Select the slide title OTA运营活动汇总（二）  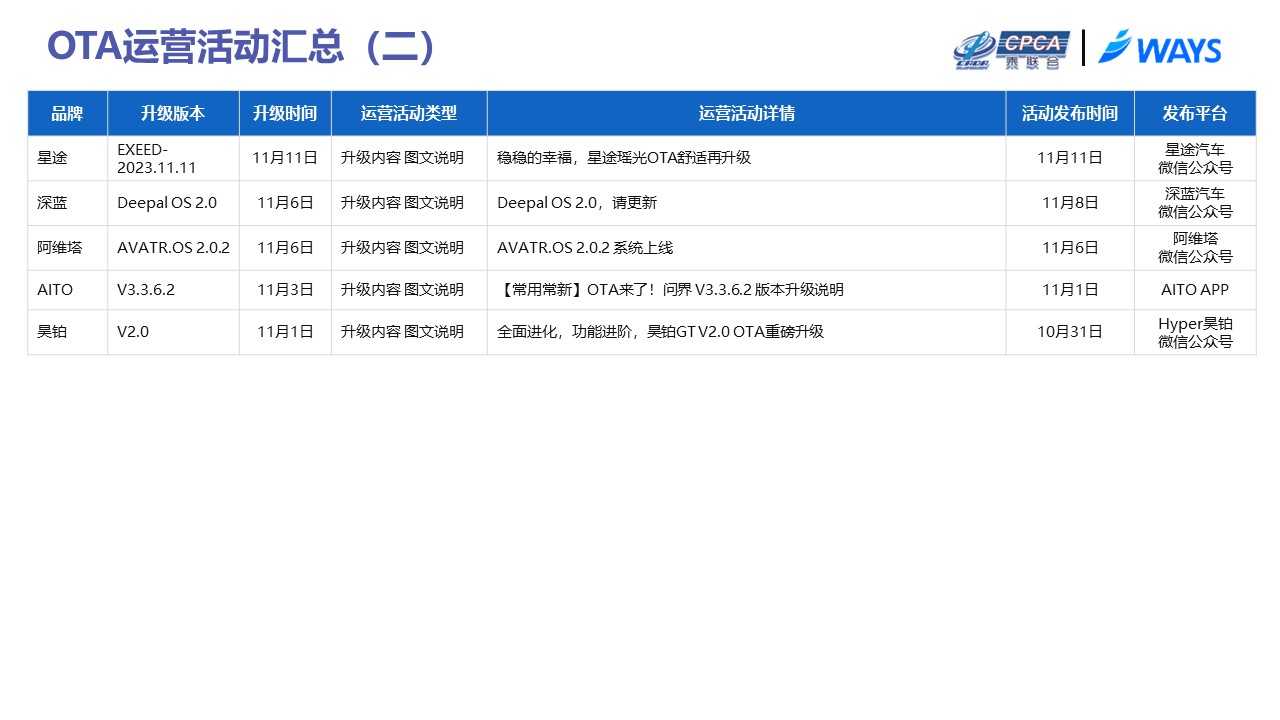point(243,47)
